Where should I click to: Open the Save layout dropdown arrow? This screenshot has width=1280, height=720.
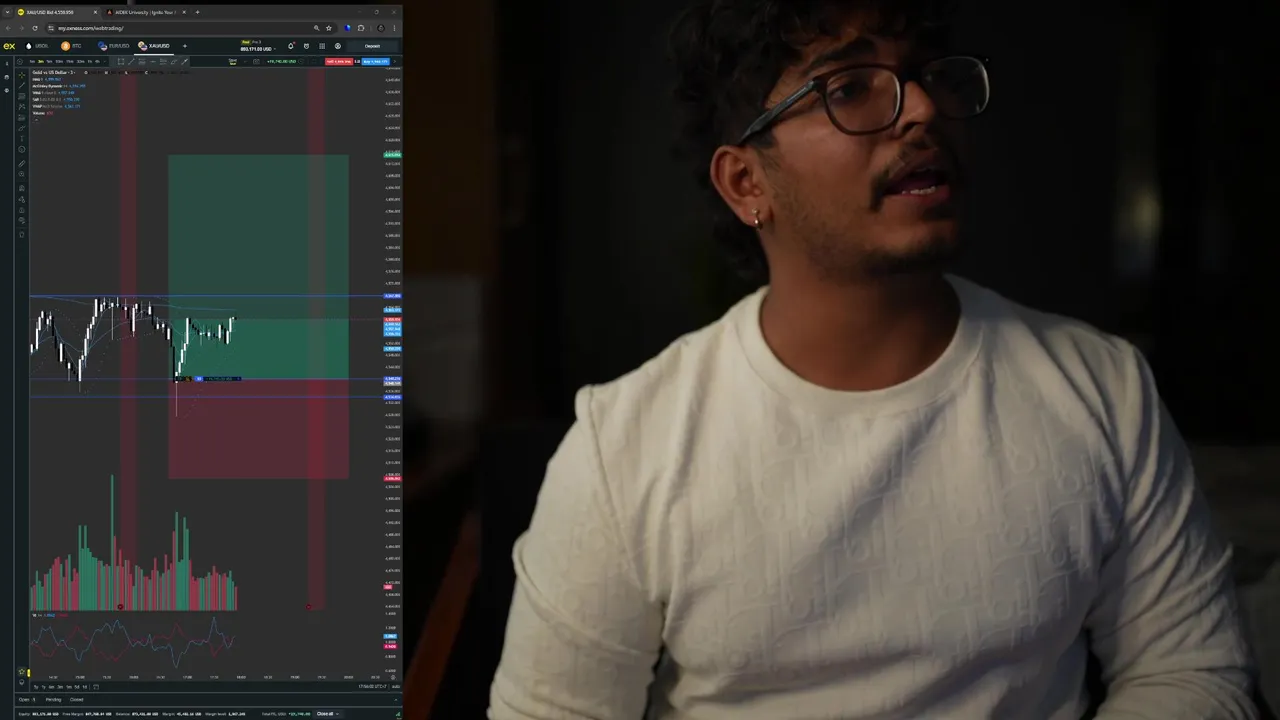pyautogui.click(x=246, y=62)
